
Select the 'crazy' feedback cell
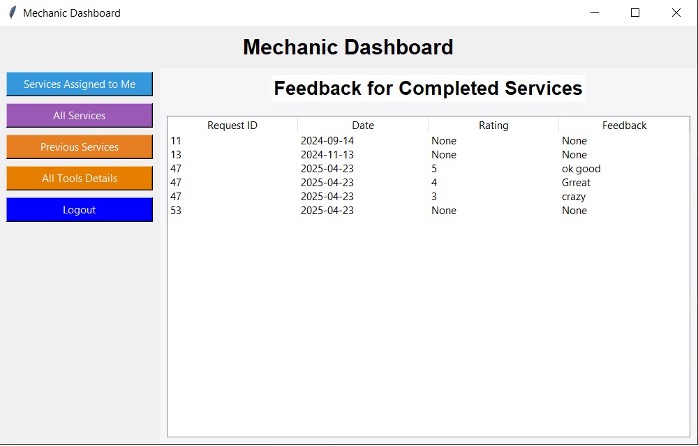(573, 196)
